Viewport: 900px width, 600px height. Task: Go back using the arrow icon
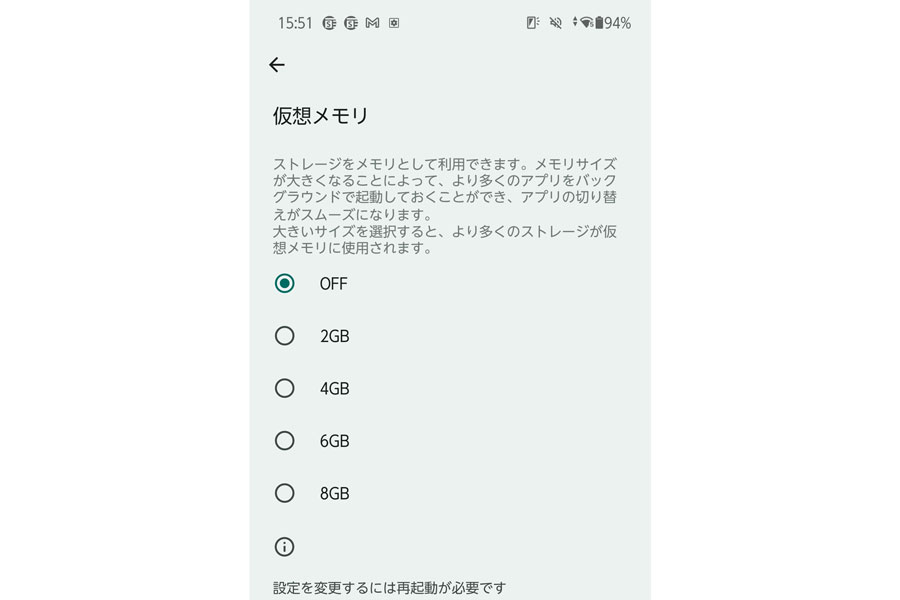[x=277, y=64]
